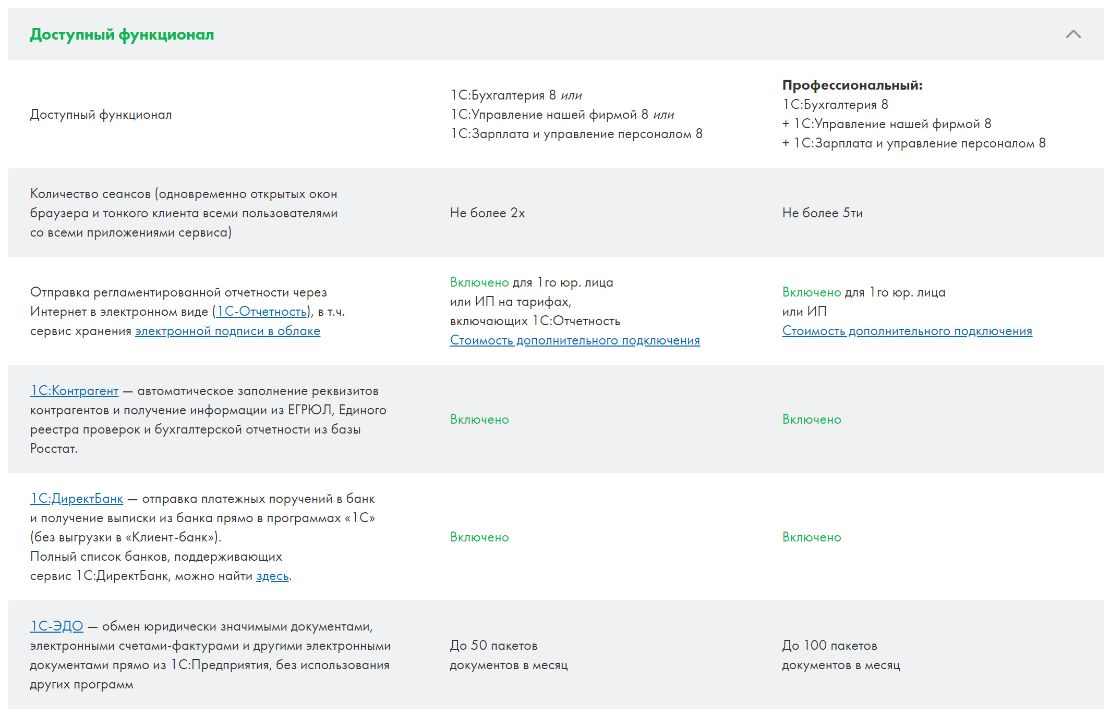This screenshot has height=715, width=1110.
Task: Click the До 100 пакетов документов cell
Action: 841,655
